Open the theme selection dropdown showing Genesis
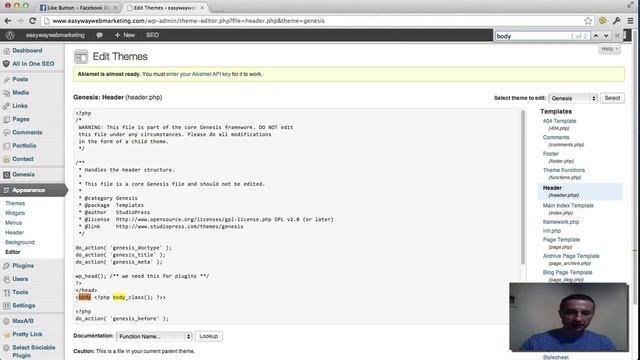 tap(573, 98)
